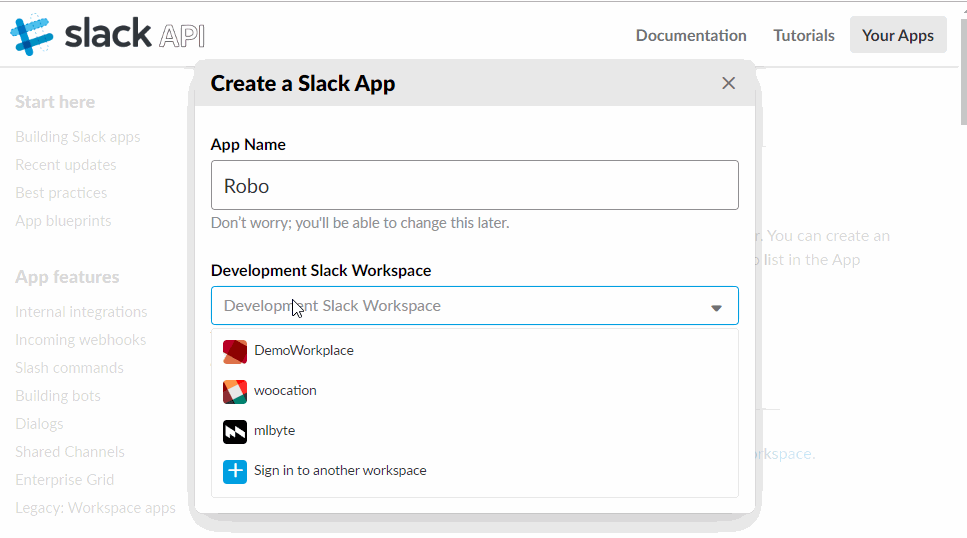Open the Documentation menu item
The height and width of the screenshot is (538, 967).
(x=691, y=35)
